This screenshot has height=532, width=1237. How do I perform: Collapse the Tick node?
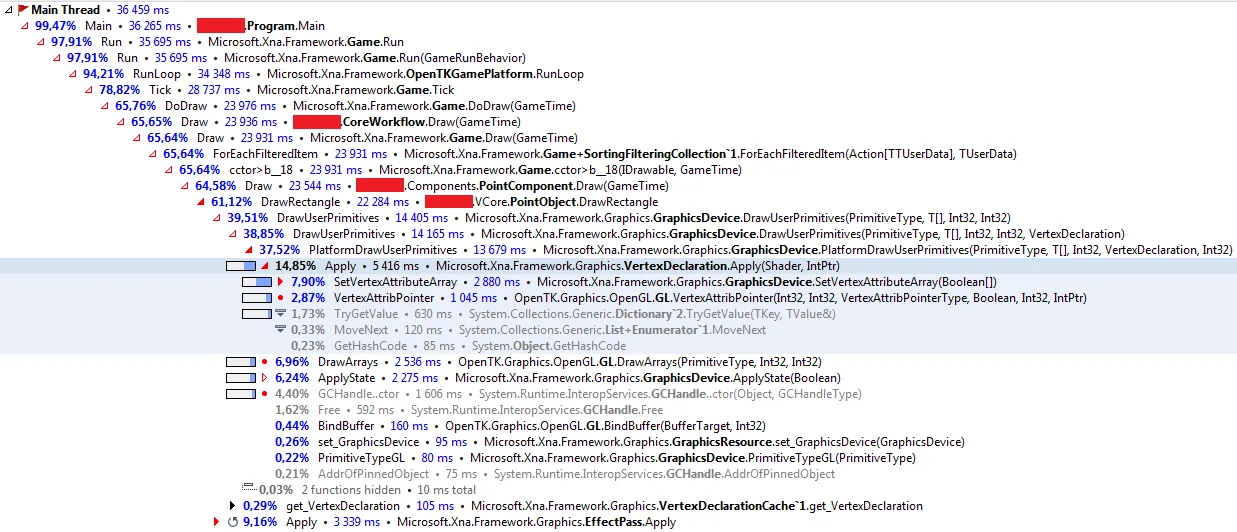point(89,90)
